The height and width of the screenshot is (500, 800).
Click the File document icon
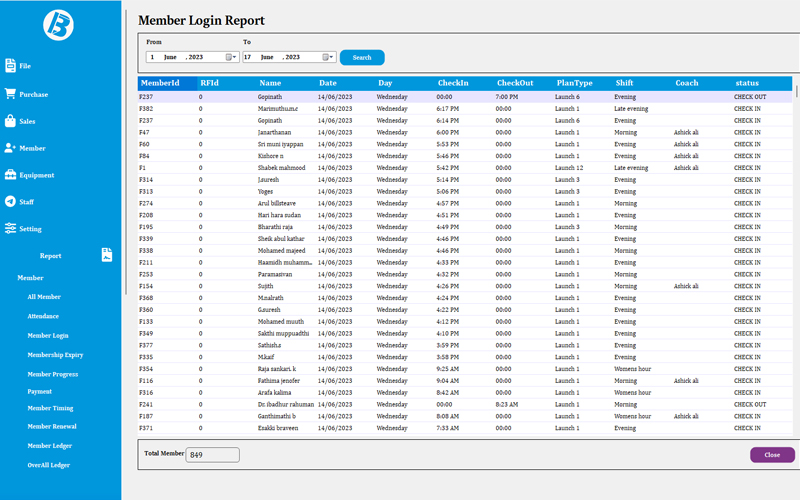(10, 65)
